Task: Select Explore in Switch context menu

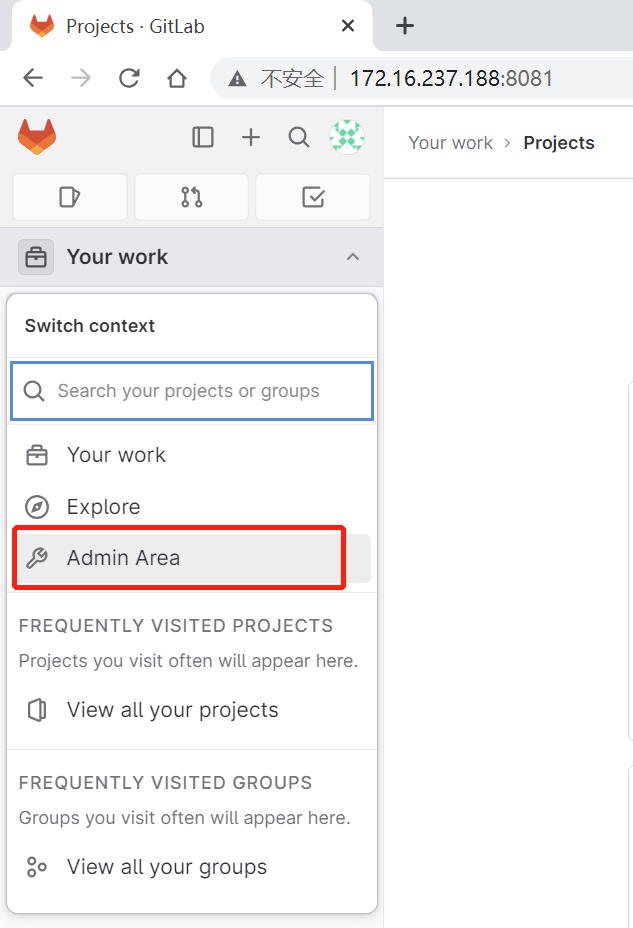Action: point(103,507)
